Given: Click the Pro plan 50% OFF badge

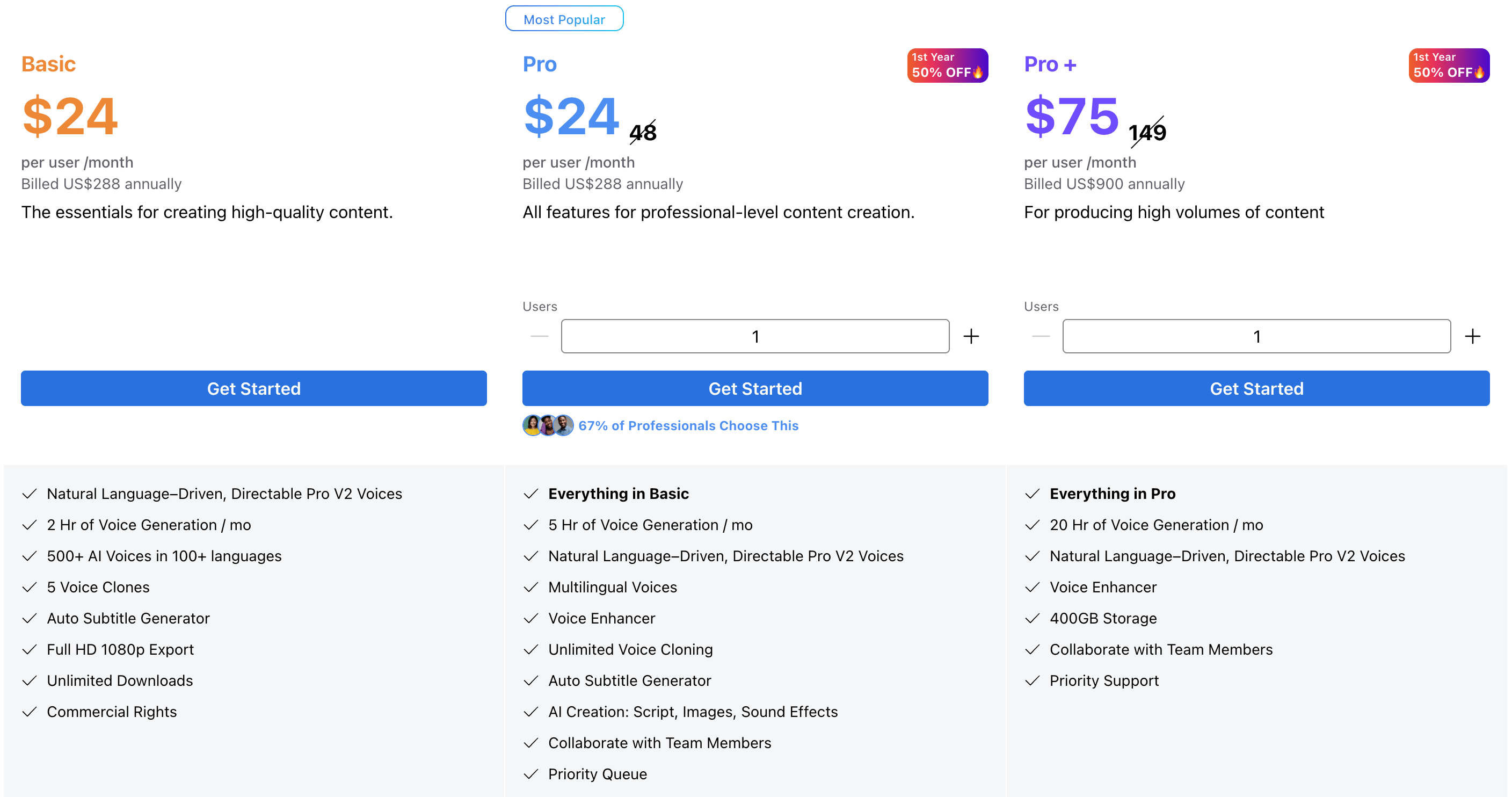Looking at the screenshot, I should click(x=947, y=65).
